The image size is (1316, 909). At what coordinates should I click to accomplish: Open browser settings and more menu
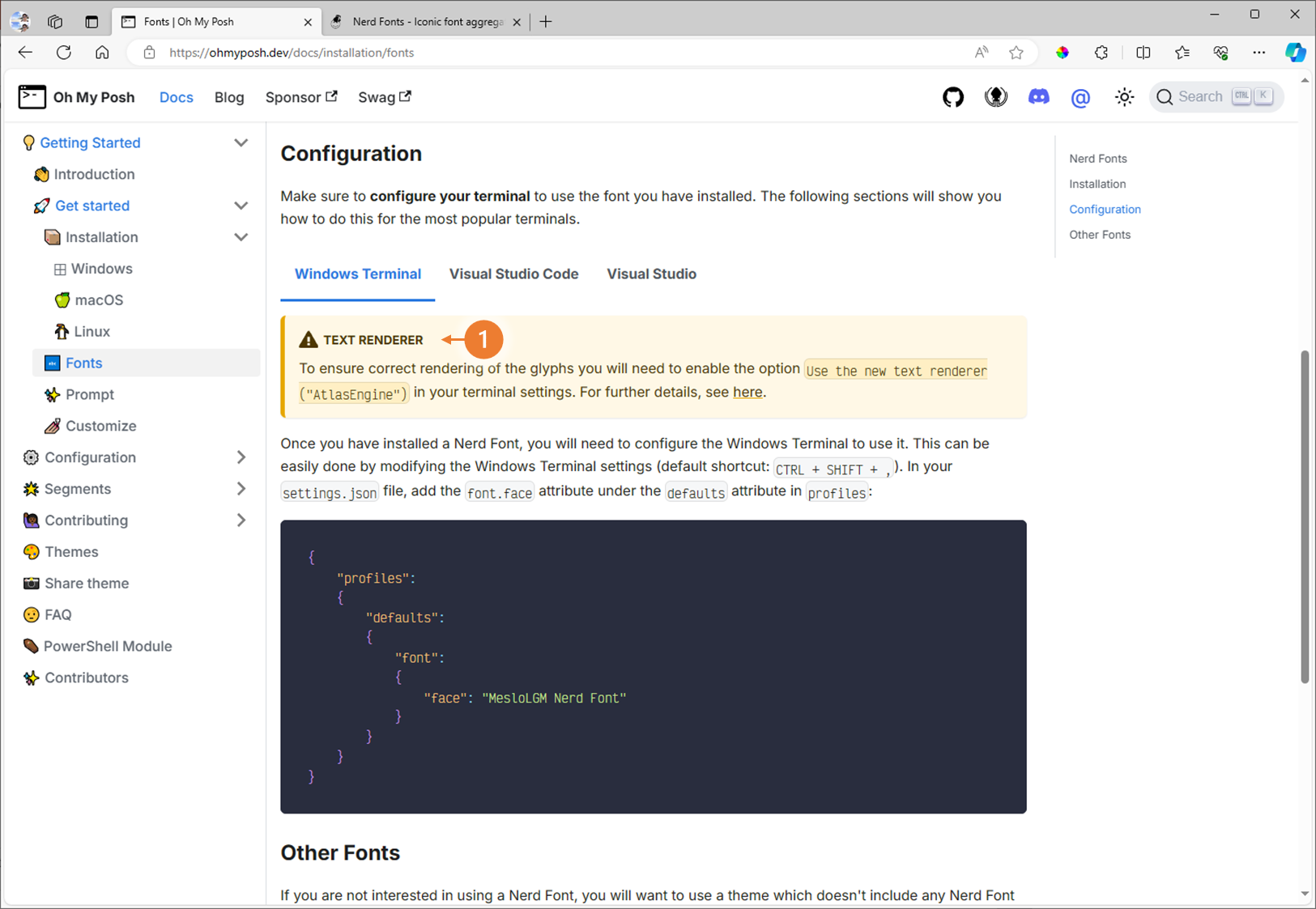click(x=1259, y=53)
